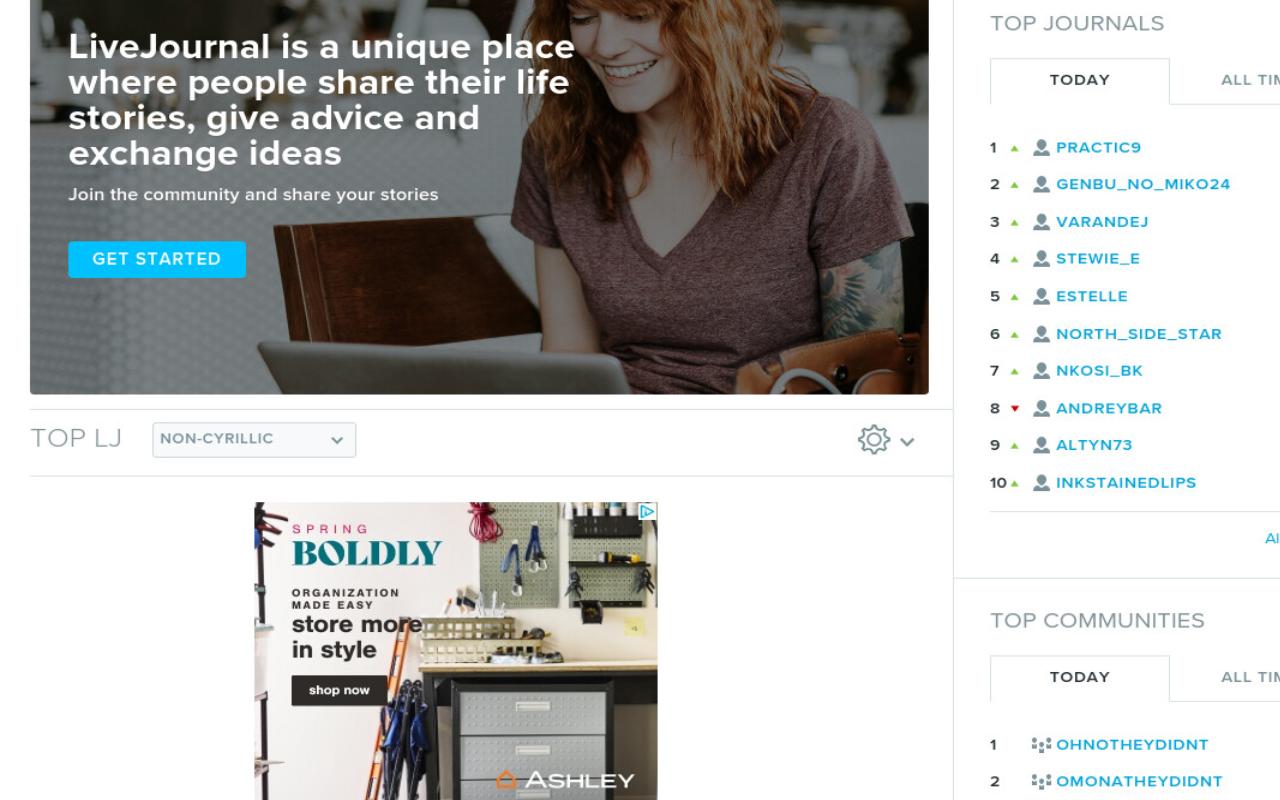Click the GET STARTED button
Image resolution: width=1280 pixels, height=800 pixels.
tap(157, 259)
